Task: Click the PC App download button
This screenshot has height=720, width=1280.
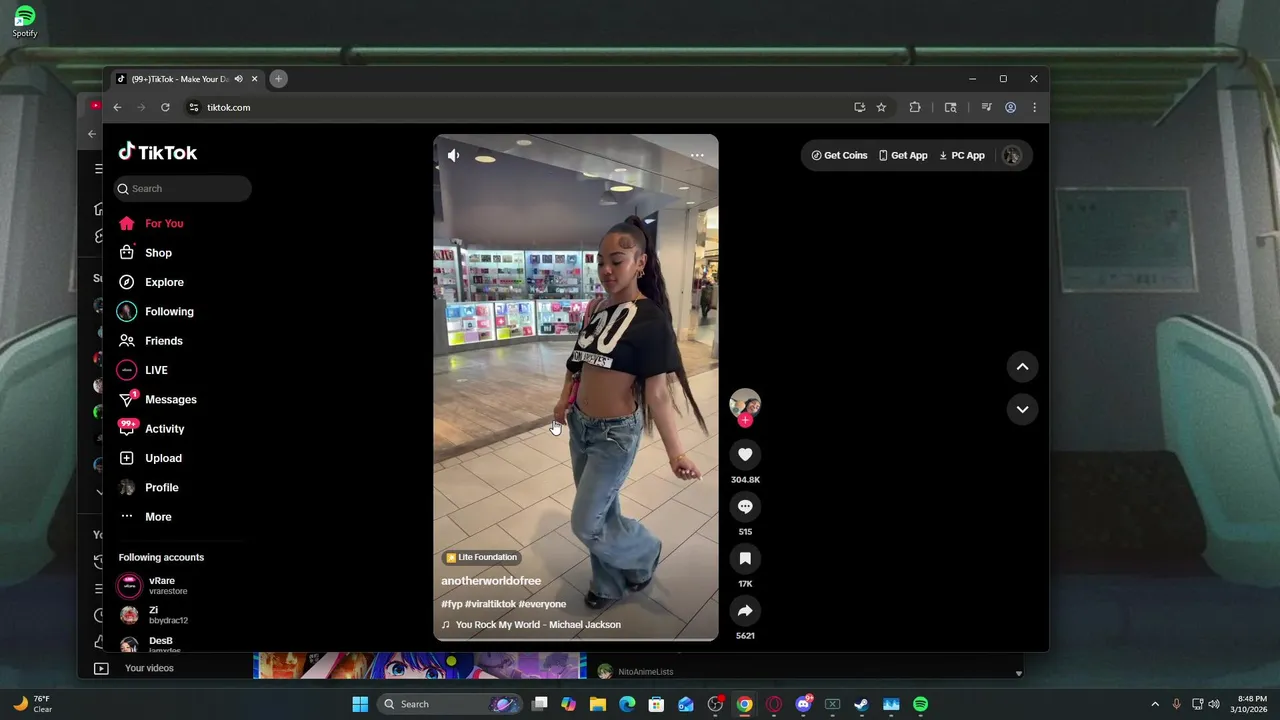Action: [962, 155]
